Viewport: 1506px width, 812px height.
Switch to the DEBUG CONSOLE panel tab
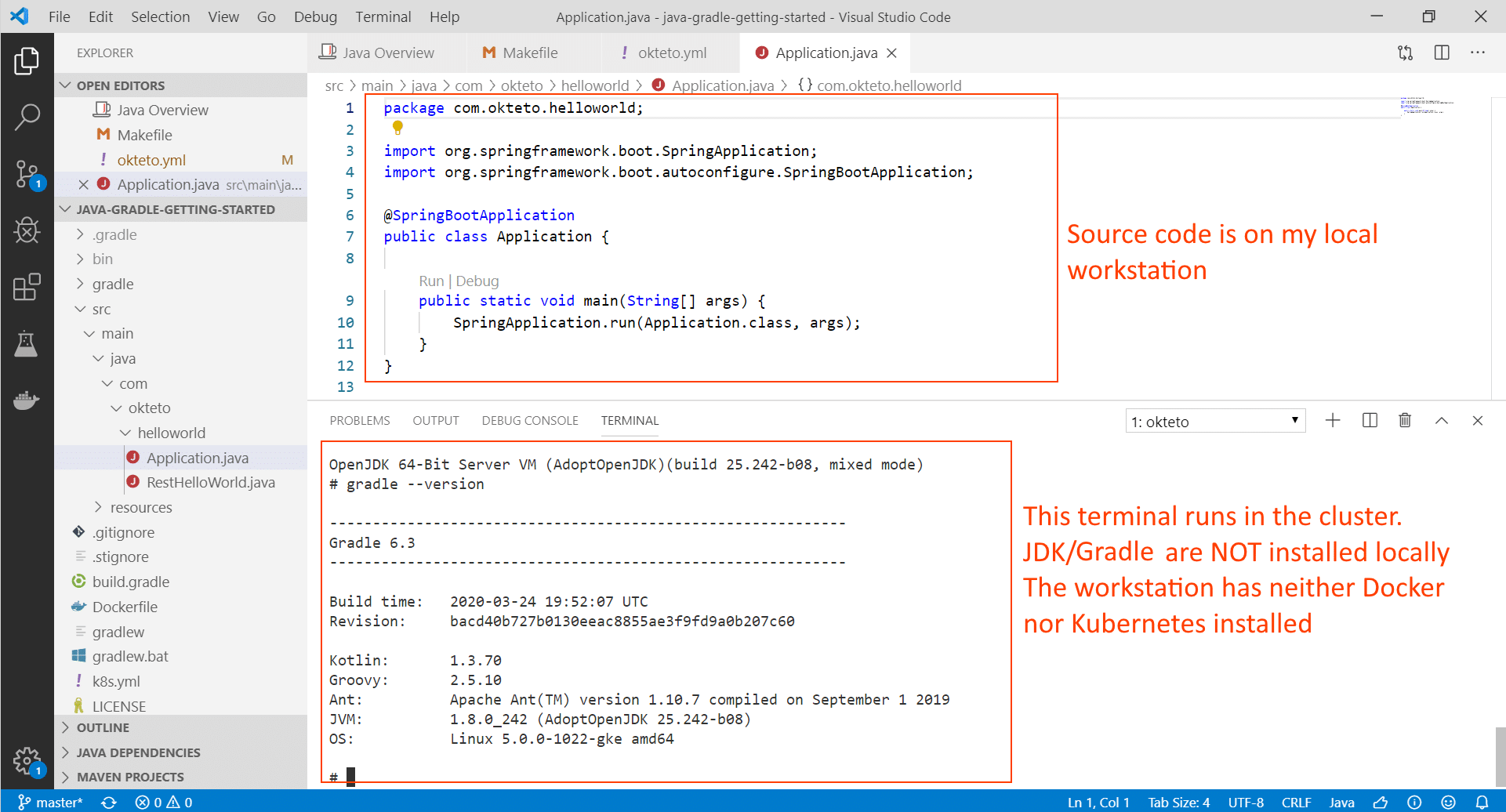pyautogui.click(x=530, y=421)
